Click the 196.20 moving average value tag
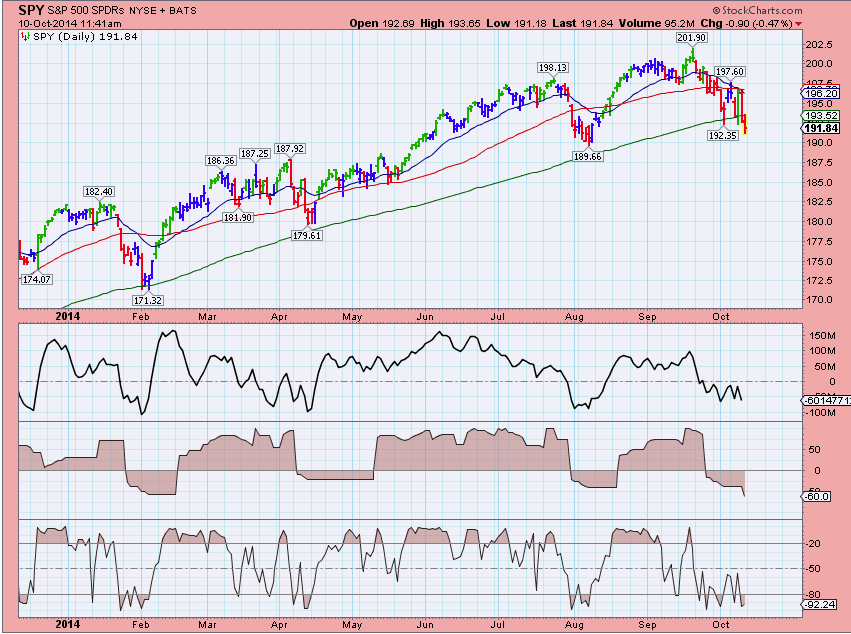Screen dimensions: 851x634 821,93
